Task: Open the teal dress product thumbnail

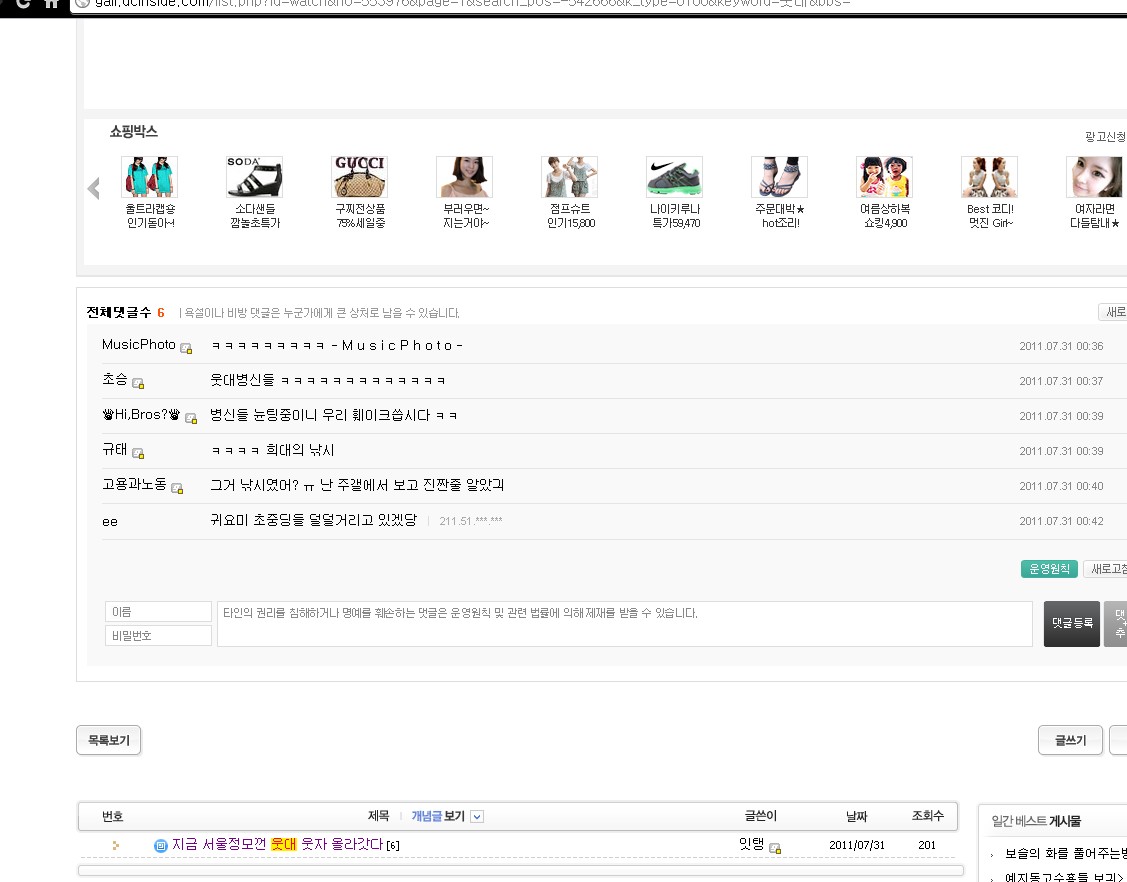Action: (150, 177)
